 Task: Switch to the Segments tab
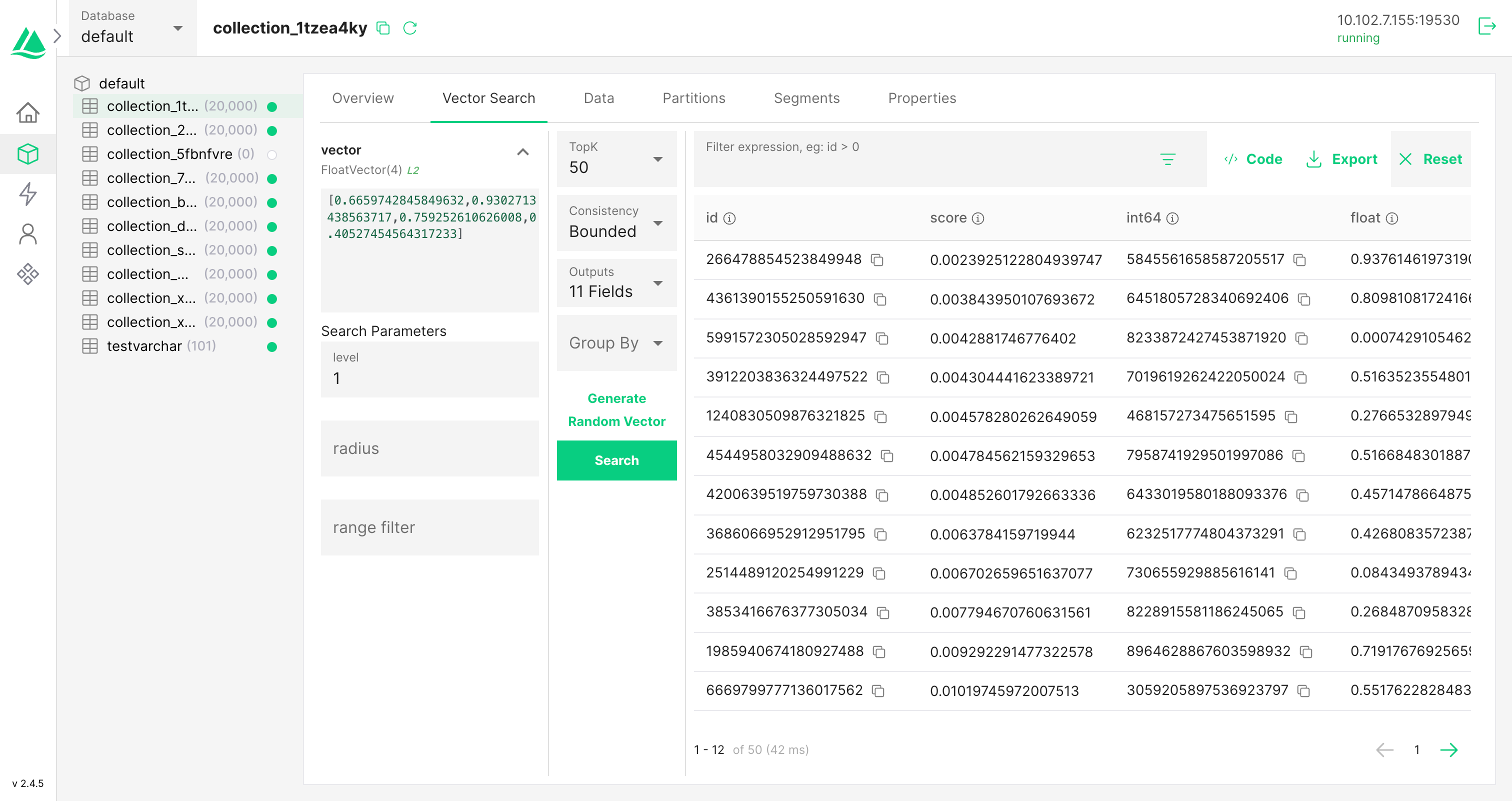point(806,98)
